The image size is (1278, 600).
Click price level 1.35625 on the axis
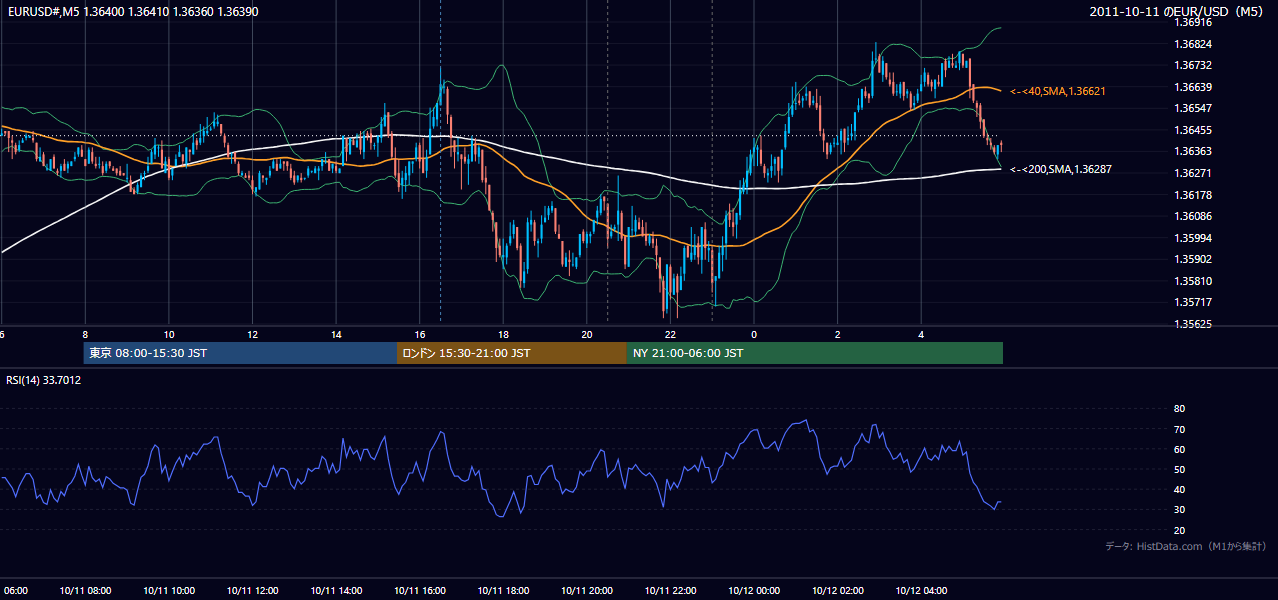1193,324
